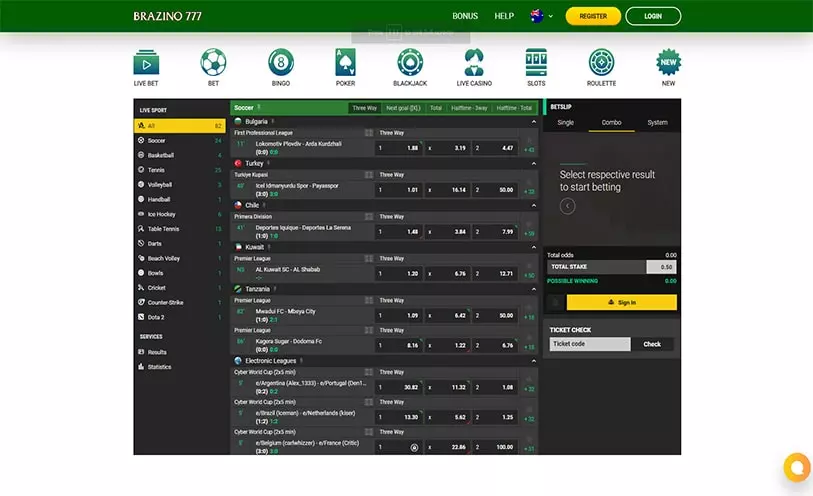The height and width of the screenshot is (496, 813).
Task: Pick the draw at 1.22 for Kagera Sugar
Action: [x=447, y=345]
